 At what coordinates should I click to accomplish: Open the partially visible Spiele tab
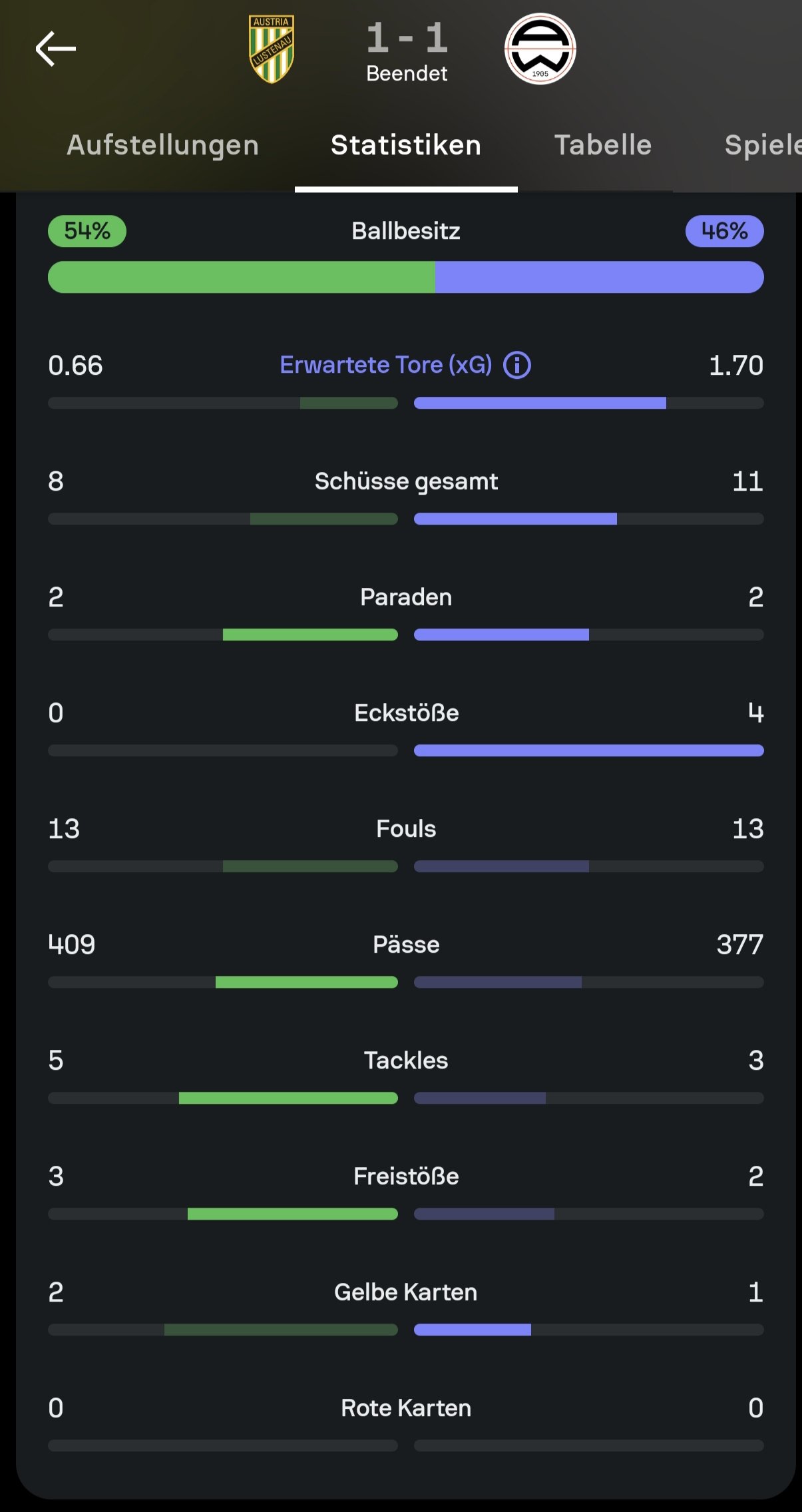pyautogui.click(x=762, y=145)
